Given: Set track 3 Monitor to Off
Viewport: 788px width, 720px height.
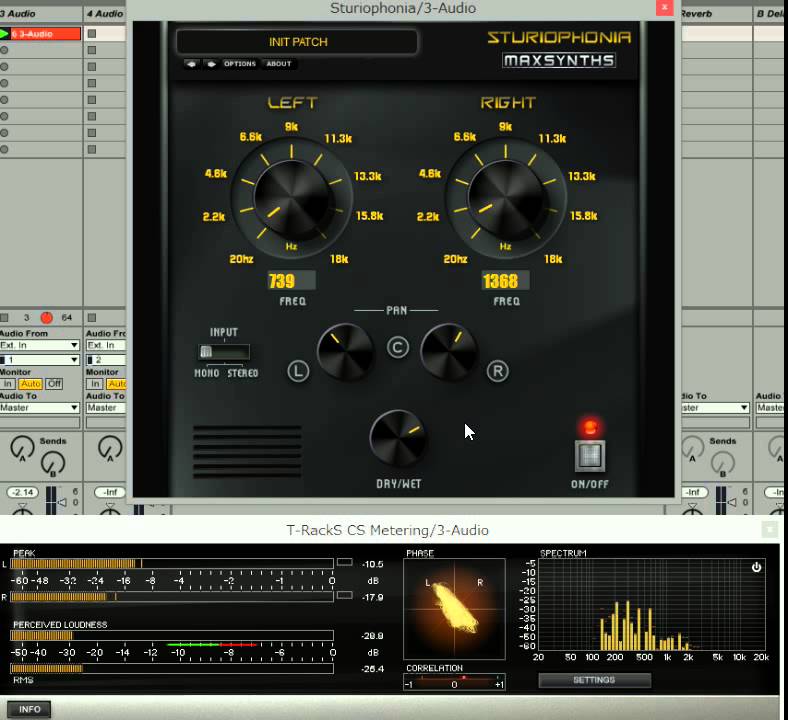Looking at the screenshot, I should pyautogui.click(x=54, y=384).
